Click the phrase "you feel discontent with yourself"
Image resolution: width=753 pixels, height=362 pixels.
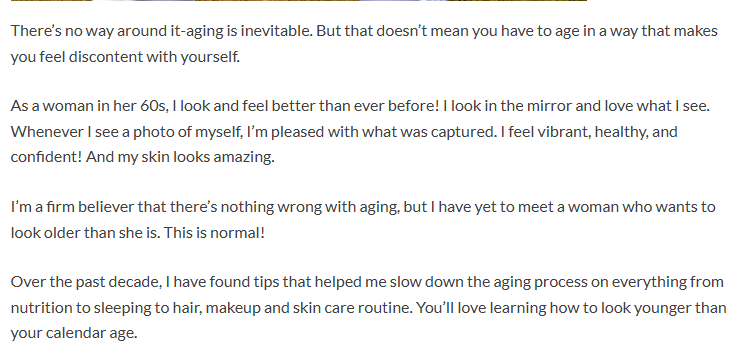click(124, 57)
